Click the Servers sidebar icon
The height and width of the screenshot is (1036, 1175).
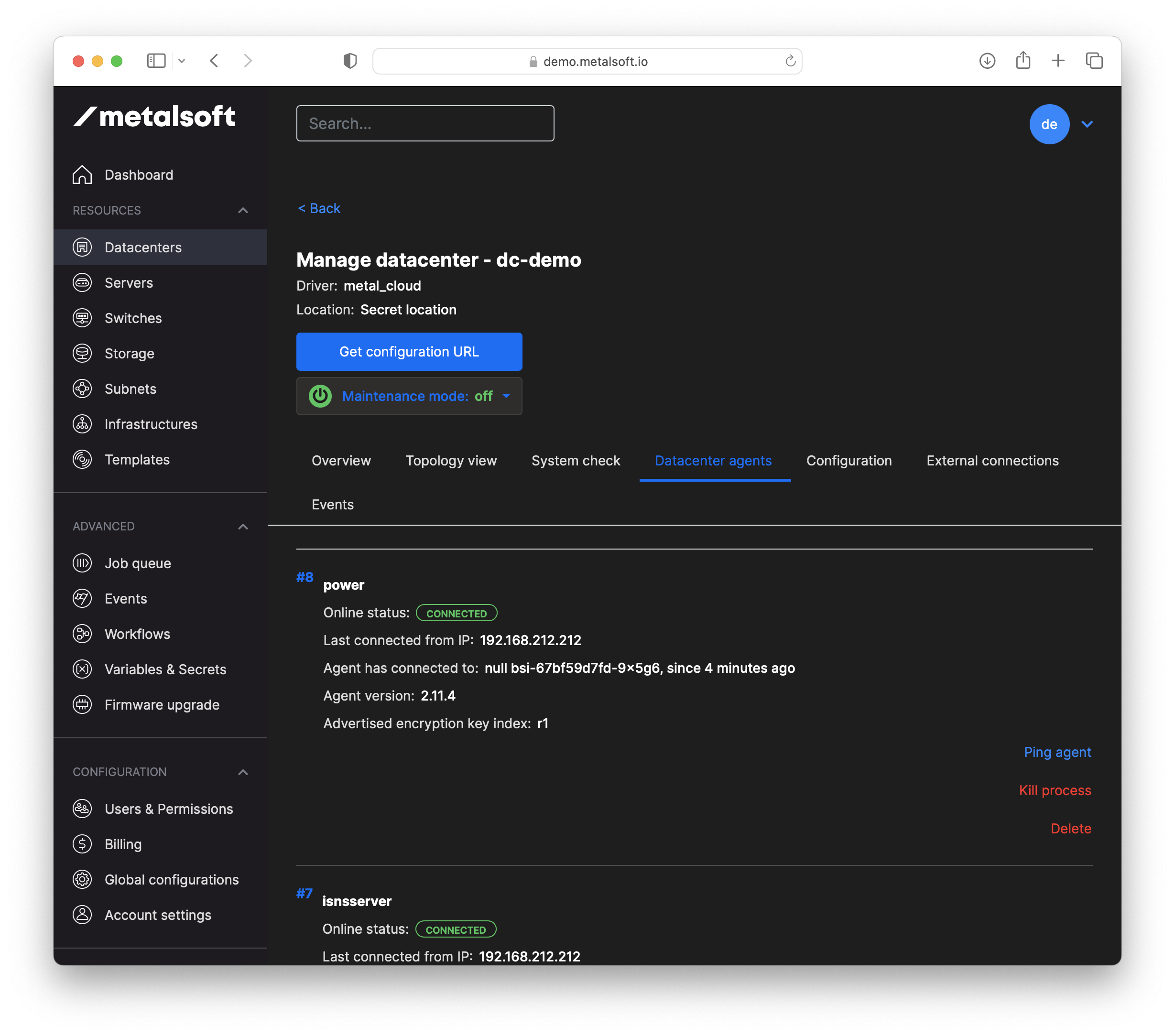[x=82, y=283]
